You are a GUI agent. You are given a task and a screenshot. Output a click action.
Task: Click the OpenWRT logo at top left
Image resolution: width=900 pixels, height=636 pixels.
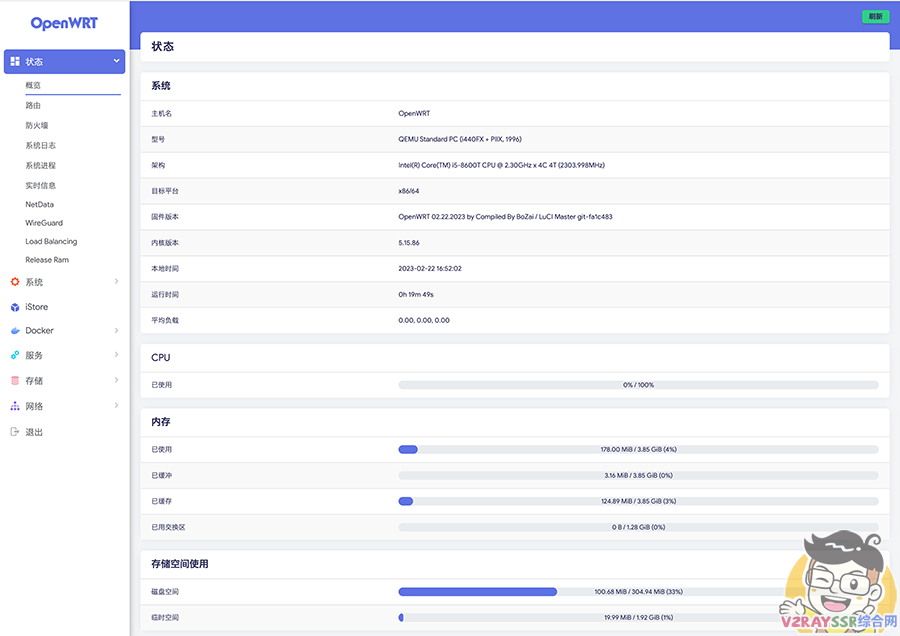tap(63, 20)
